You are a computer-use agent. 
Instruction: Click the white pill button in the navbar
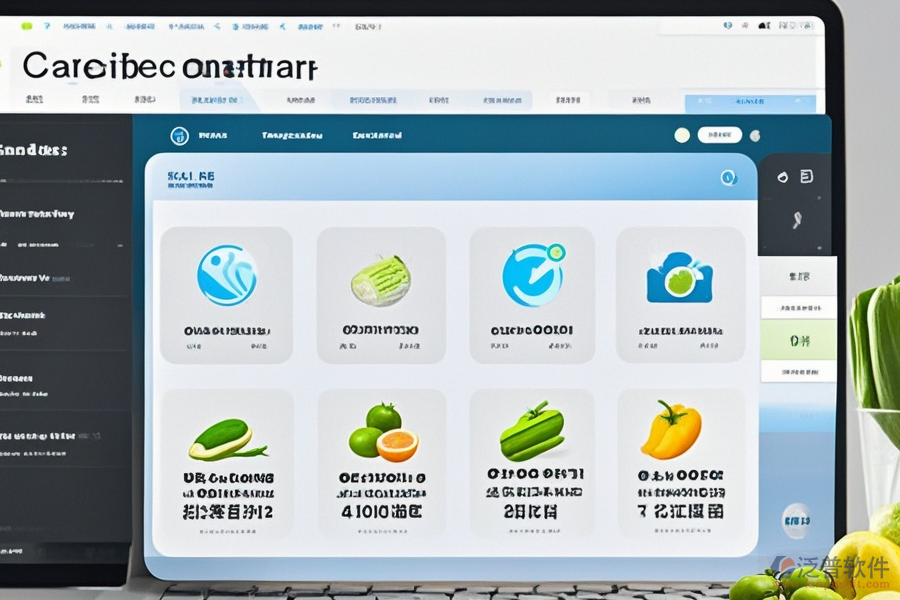coord(719,135)
